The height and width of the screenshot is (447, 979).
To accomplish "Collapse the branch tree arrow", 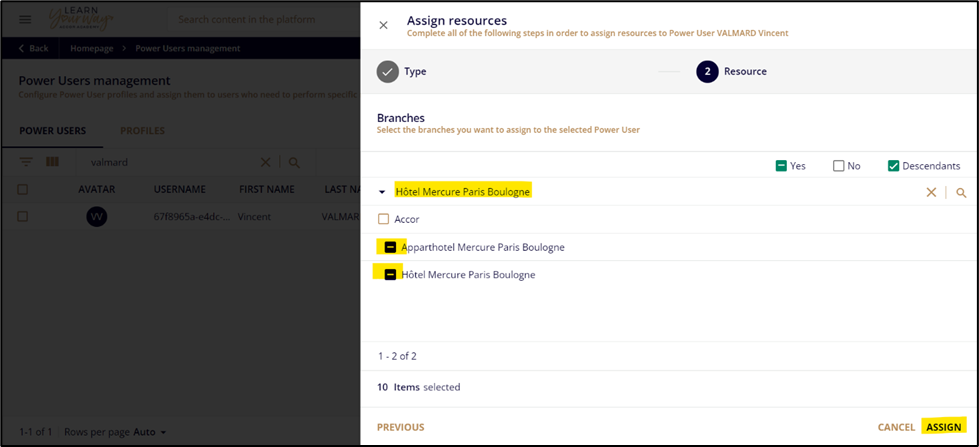I will coord(382,193).
